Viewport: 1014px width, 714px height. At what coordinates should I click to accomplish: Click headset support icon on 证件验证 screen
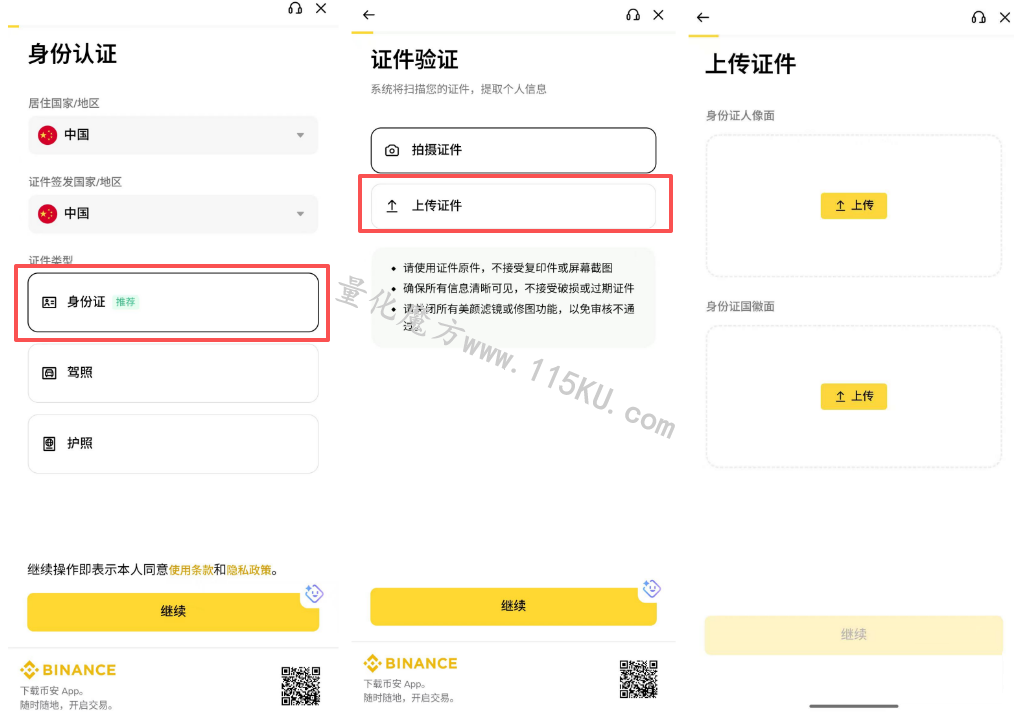click(x=633, y=15)
